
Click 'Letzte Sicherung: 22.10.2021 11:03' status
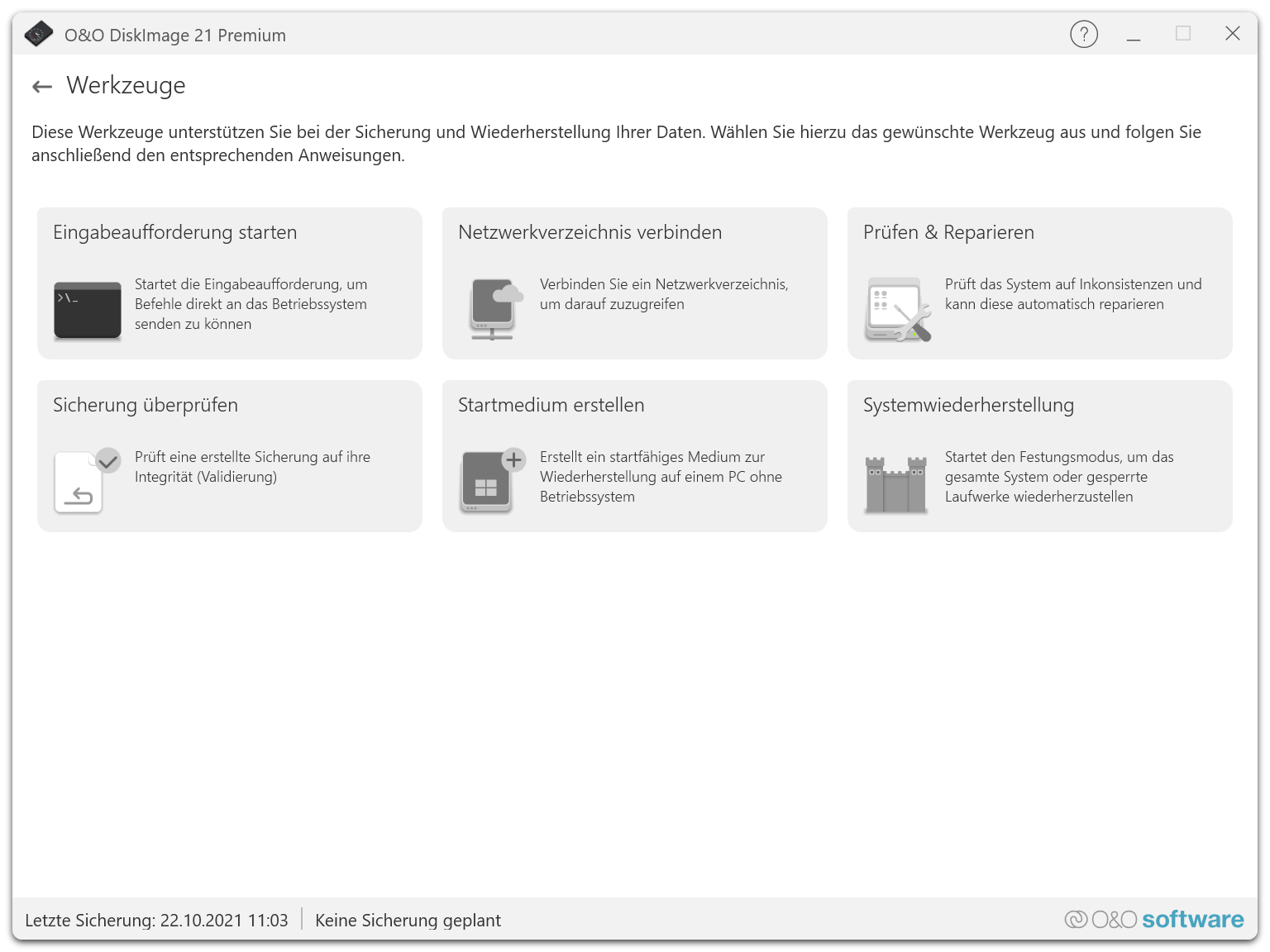(x=156, y=920)
